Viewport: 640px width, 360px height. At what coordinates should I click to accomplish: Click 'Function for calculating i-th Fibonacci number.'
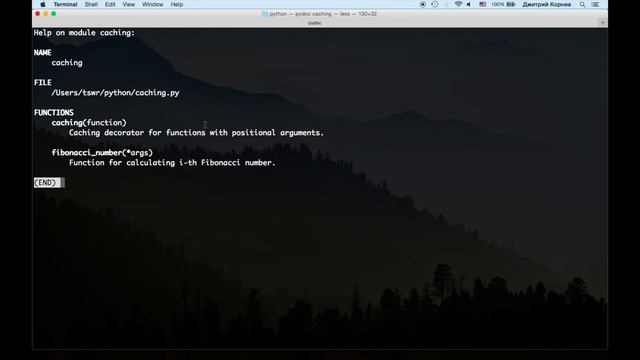[x=172, y=162]
